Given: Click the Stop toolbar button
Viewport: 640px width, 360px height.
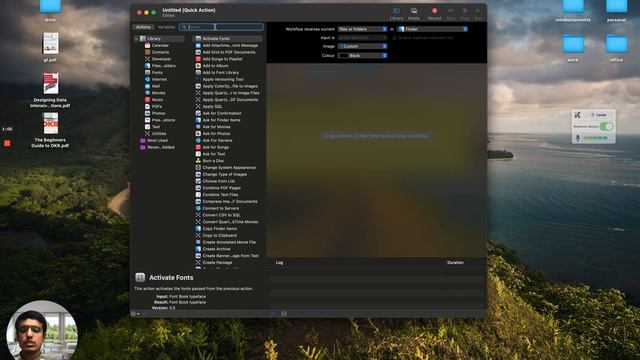Looking at the screenshot, I should 464,13.
